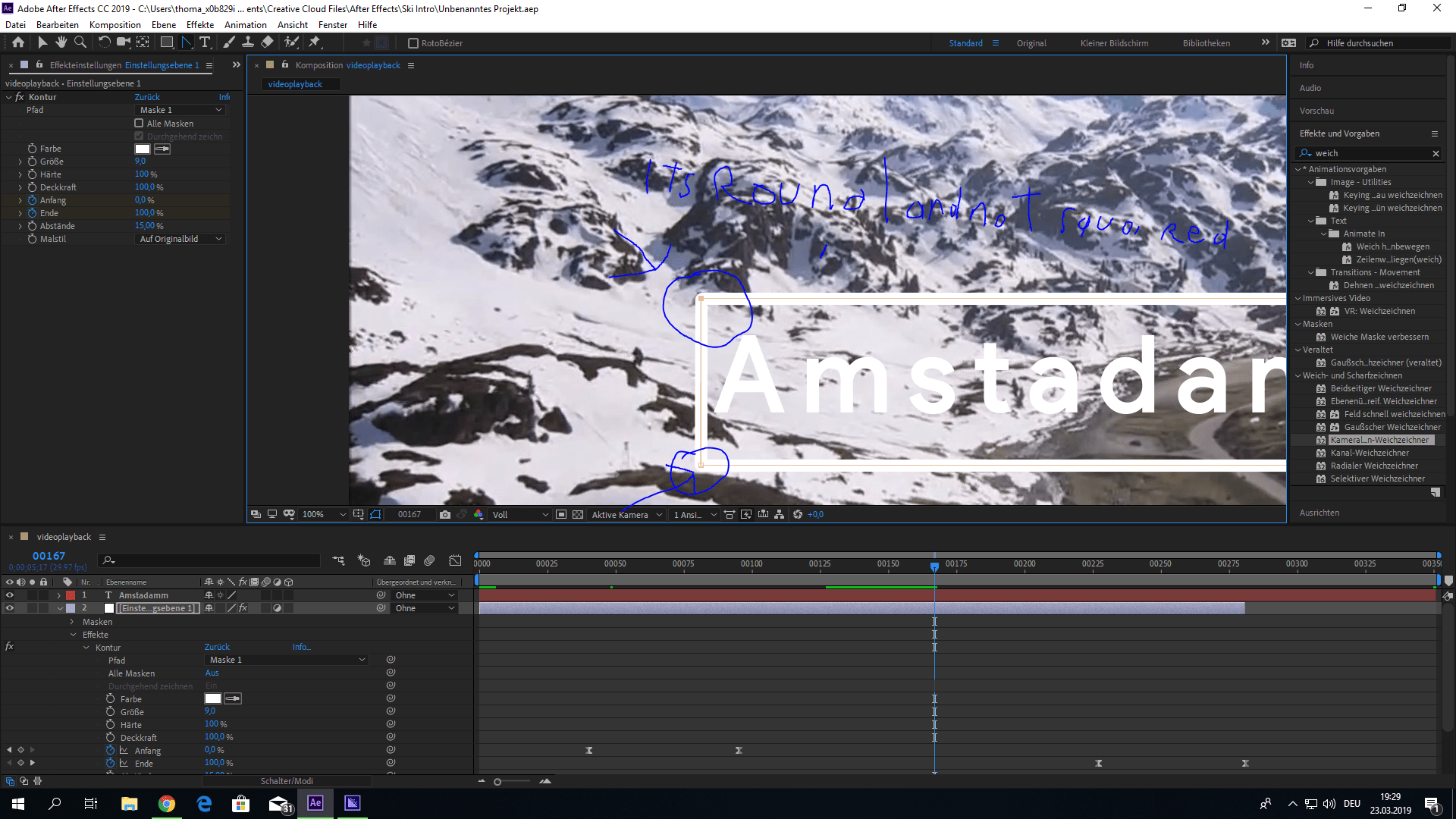Open the Komposition menu

pos(115,25)
